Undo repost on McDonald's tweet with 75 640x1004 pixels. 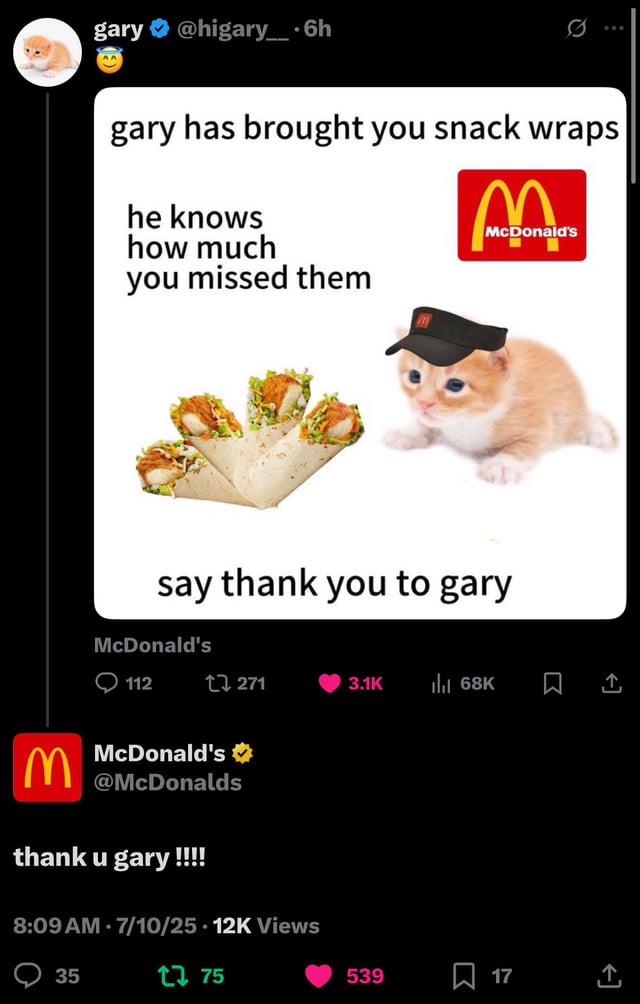coord(191,975)
